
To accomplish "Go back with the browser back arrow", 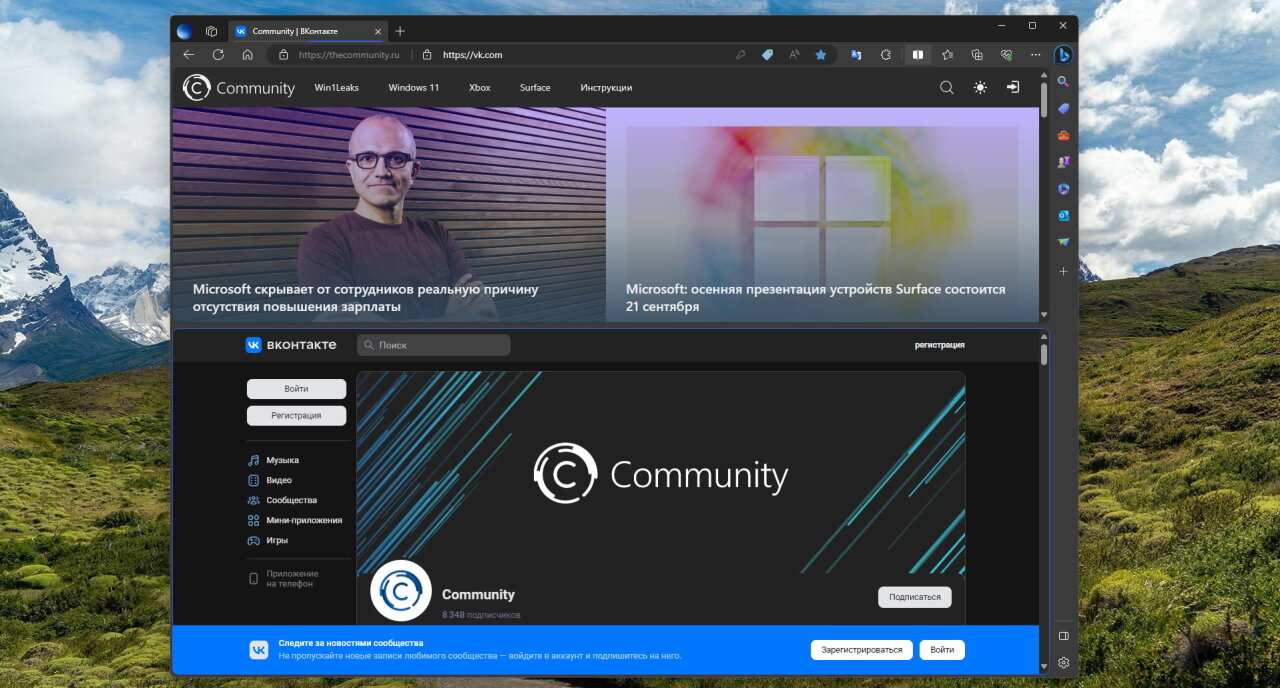I will (x=189, y=55).
